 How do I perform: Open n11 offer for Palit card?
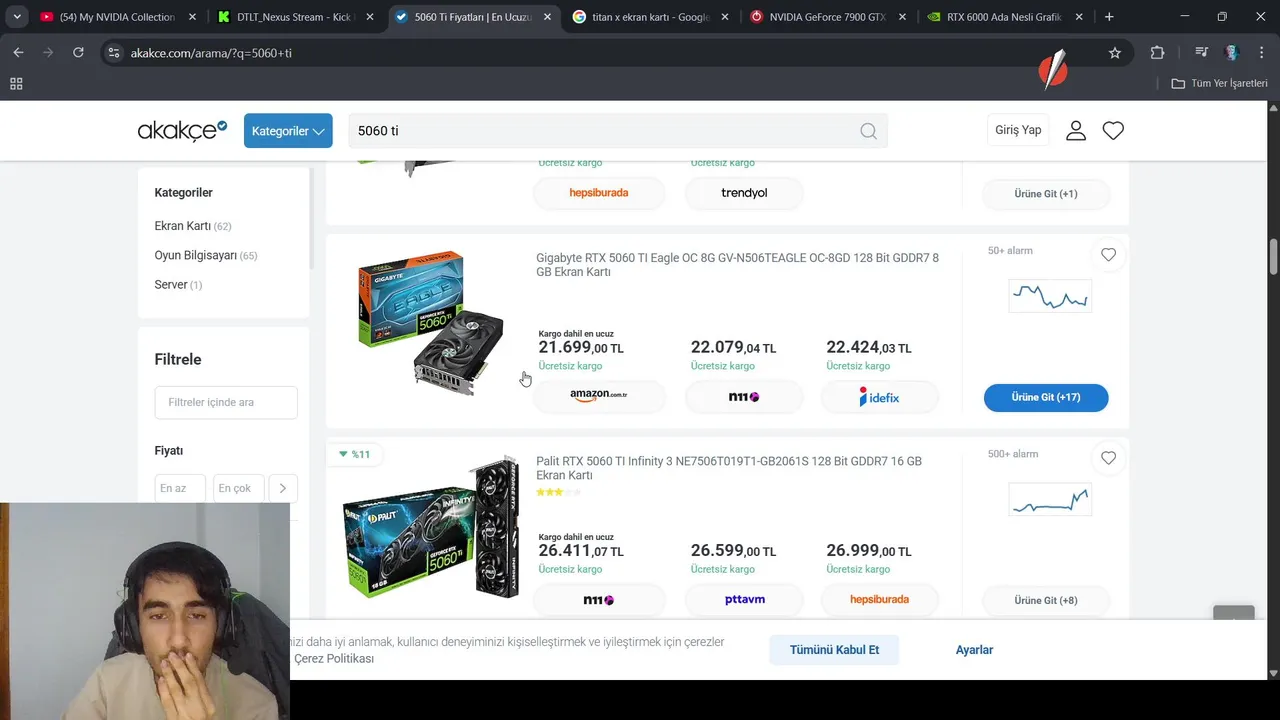pyautogui.click(x=599, y=600)
